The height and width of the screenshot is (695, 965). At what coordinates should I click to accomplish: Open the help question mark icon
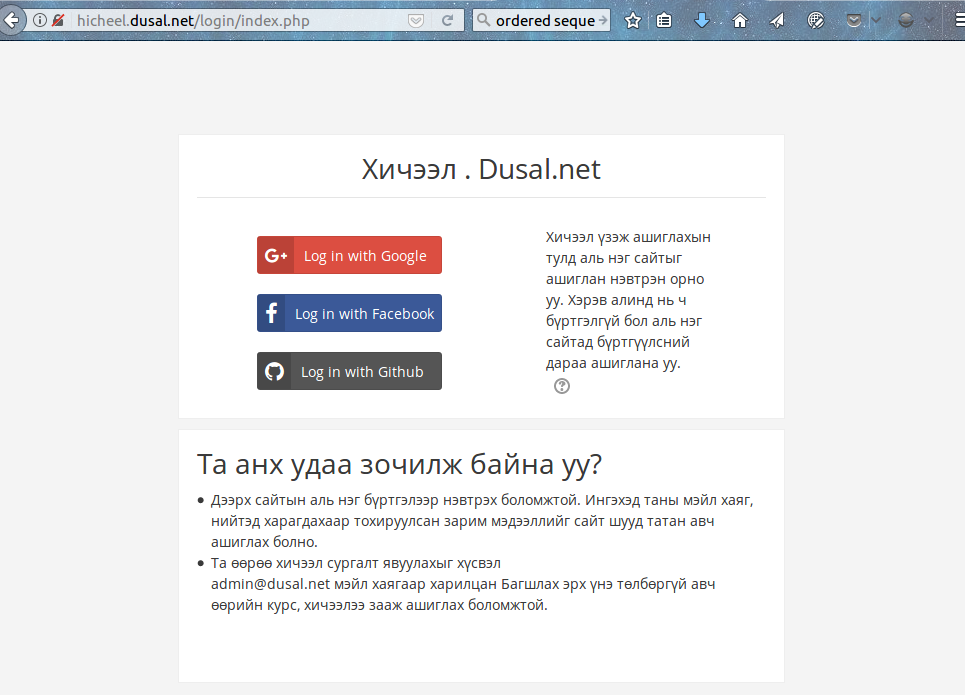562,386
